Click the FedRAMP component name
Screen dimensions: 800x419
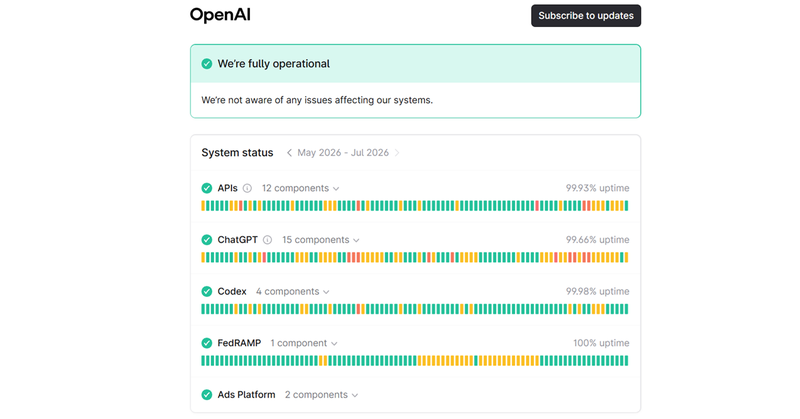coord(239,343)
